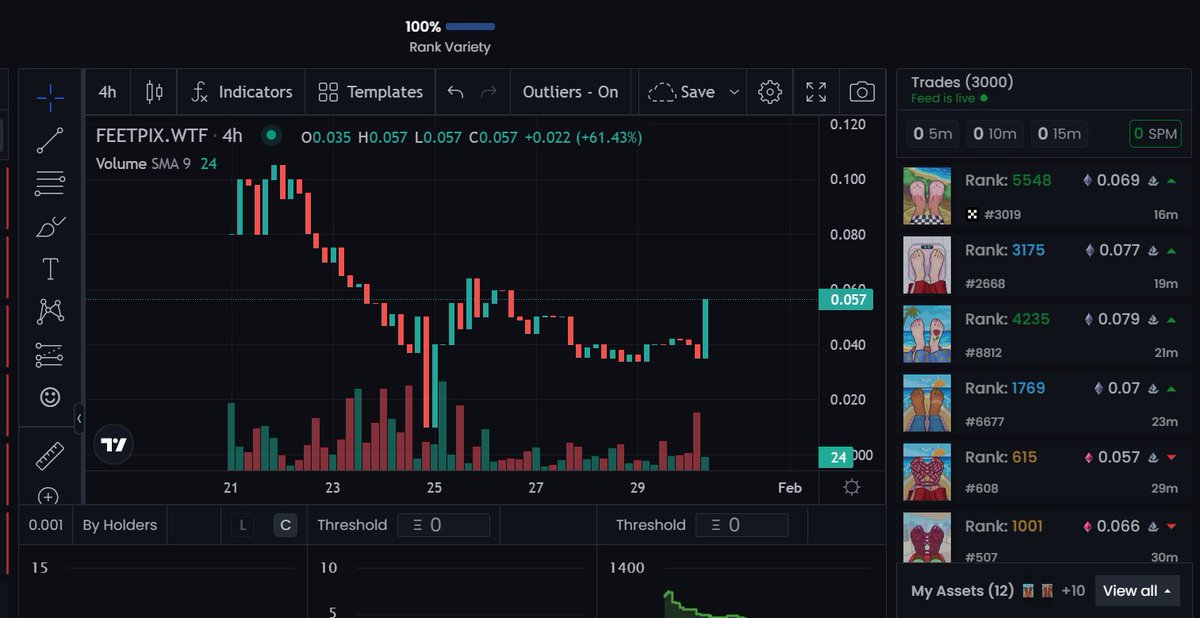Select the ruler measure tool

pos(50,456)
